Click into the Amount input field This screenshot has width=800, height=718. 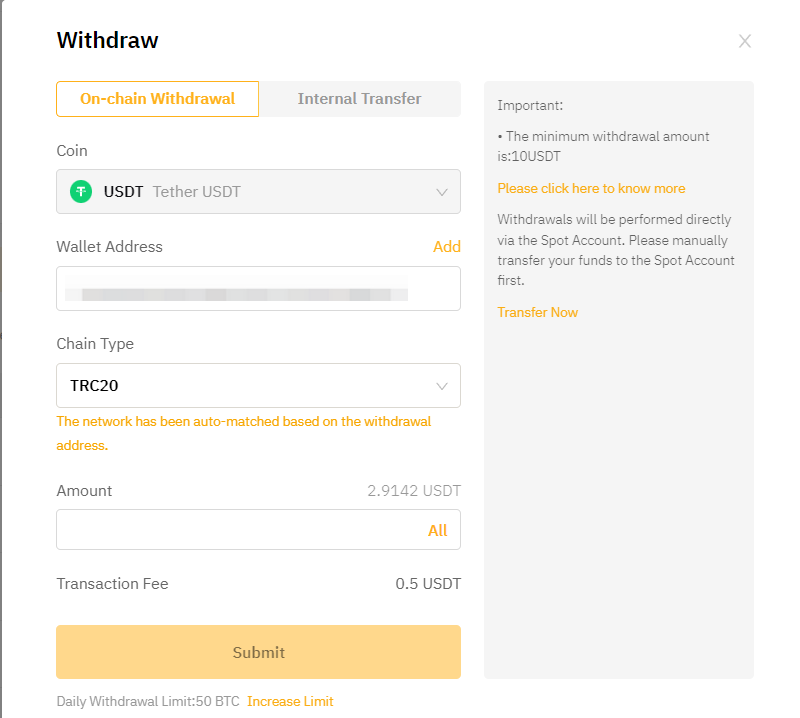click(x=235, y=530)
